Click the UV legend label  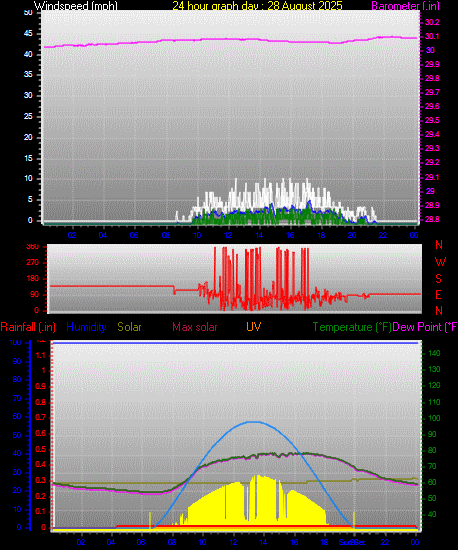pos(254,327)
